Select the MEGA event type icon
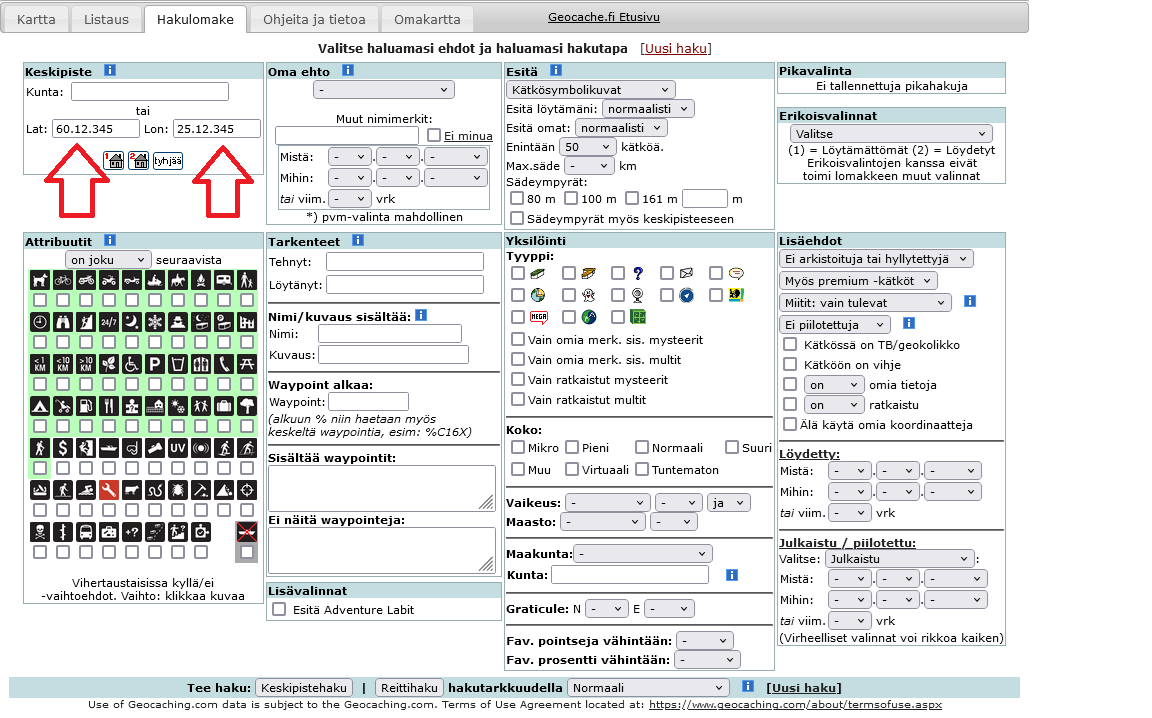The width and height of the screenshot is (1152, 718). 541,316
